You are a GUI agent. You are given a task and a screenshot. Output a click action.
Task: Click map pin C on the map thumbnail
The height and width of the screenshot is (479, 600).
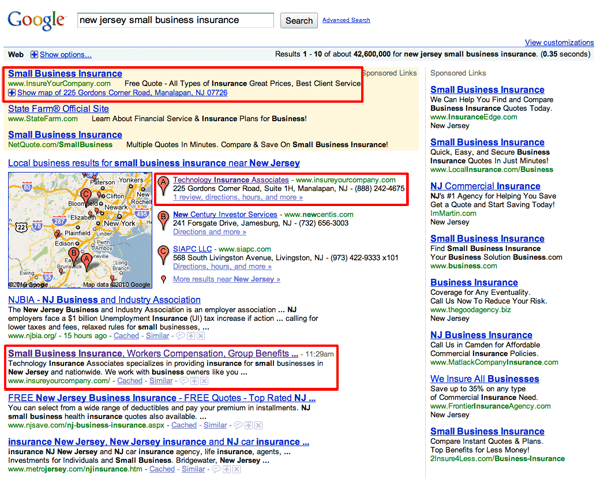click(x=86, y=197)
